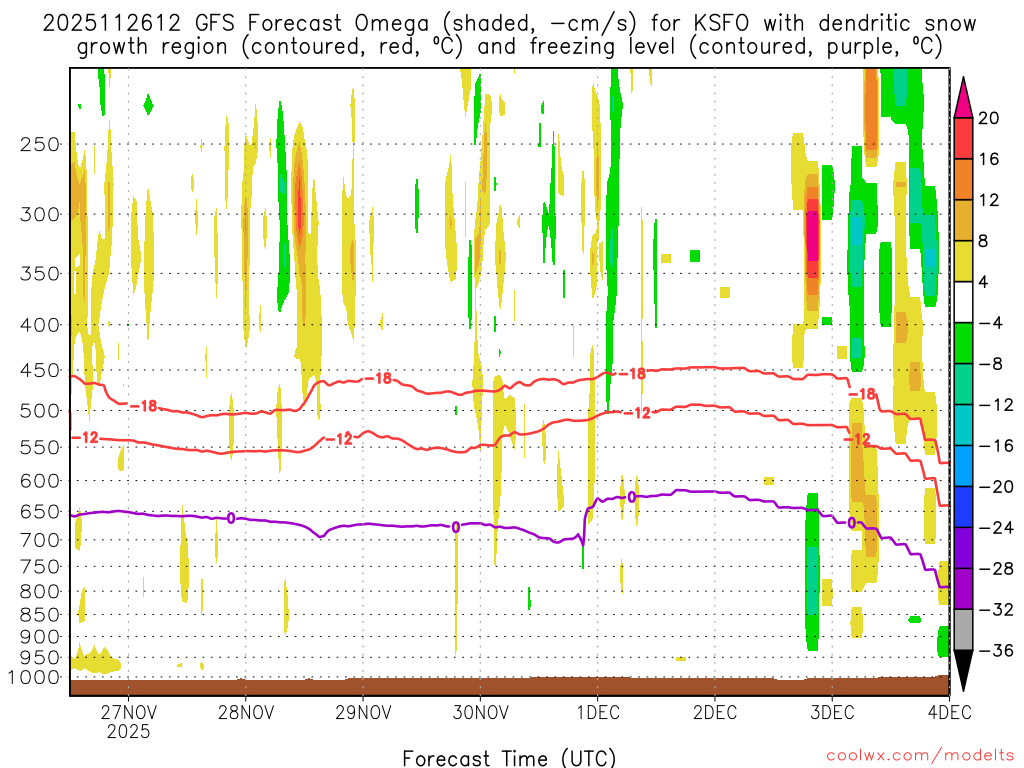Click the 28NOV date label
This screenshot has height=768, width=1024.
pos(246,712)
